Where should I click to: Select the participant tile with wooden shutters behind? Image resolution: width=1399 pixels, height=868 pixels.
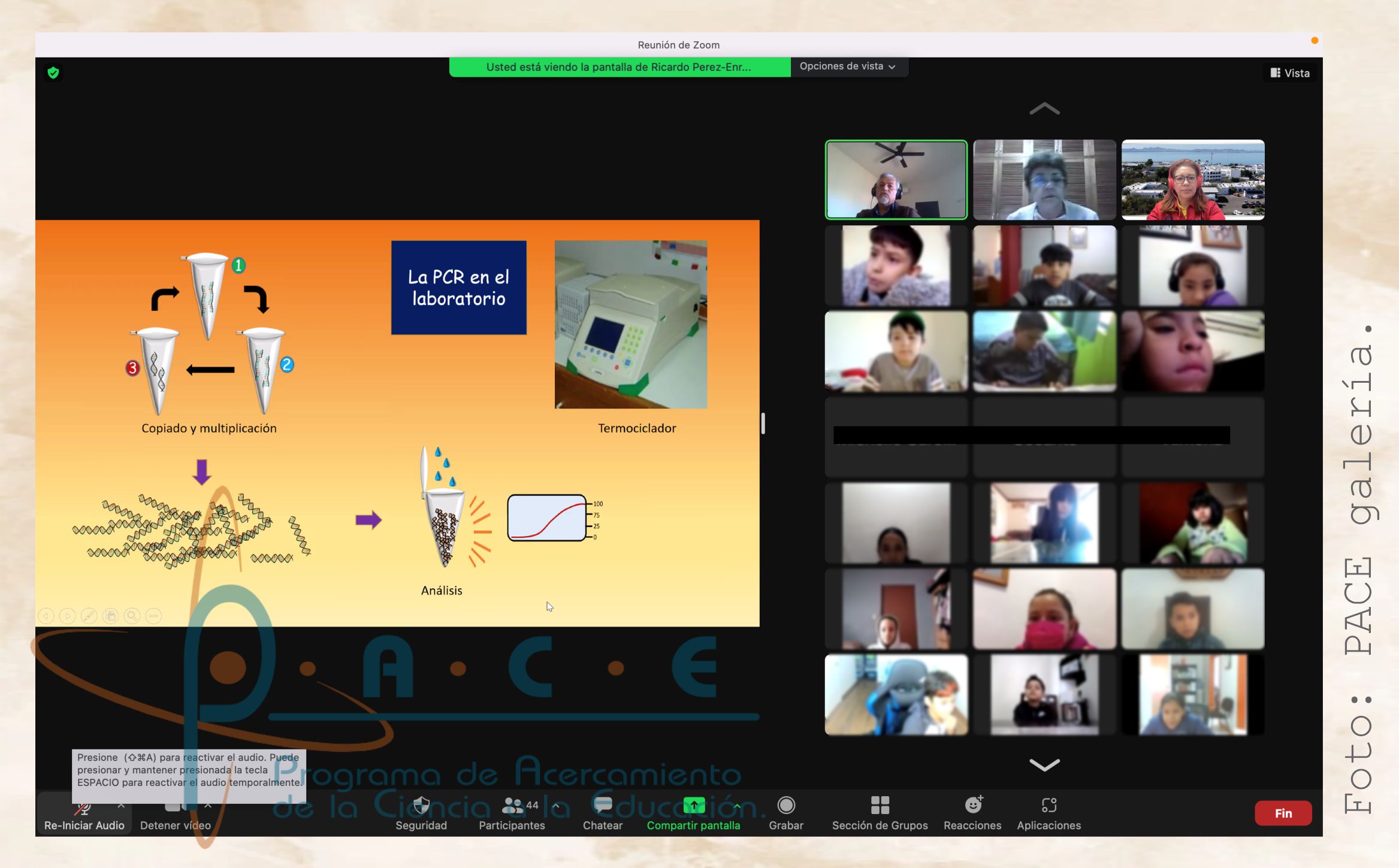(1044, 180)
